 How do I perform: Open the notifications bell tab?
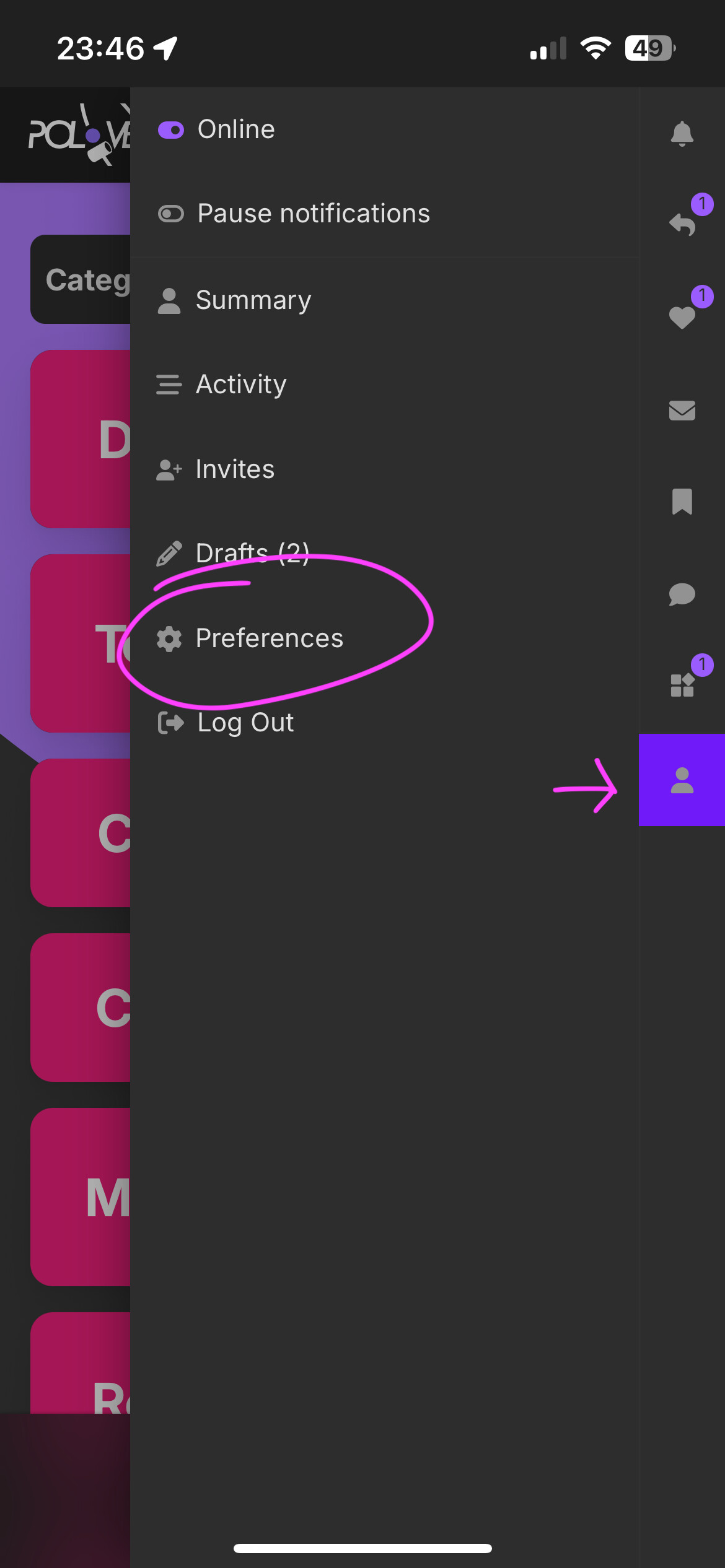click(x=682, y=133)
